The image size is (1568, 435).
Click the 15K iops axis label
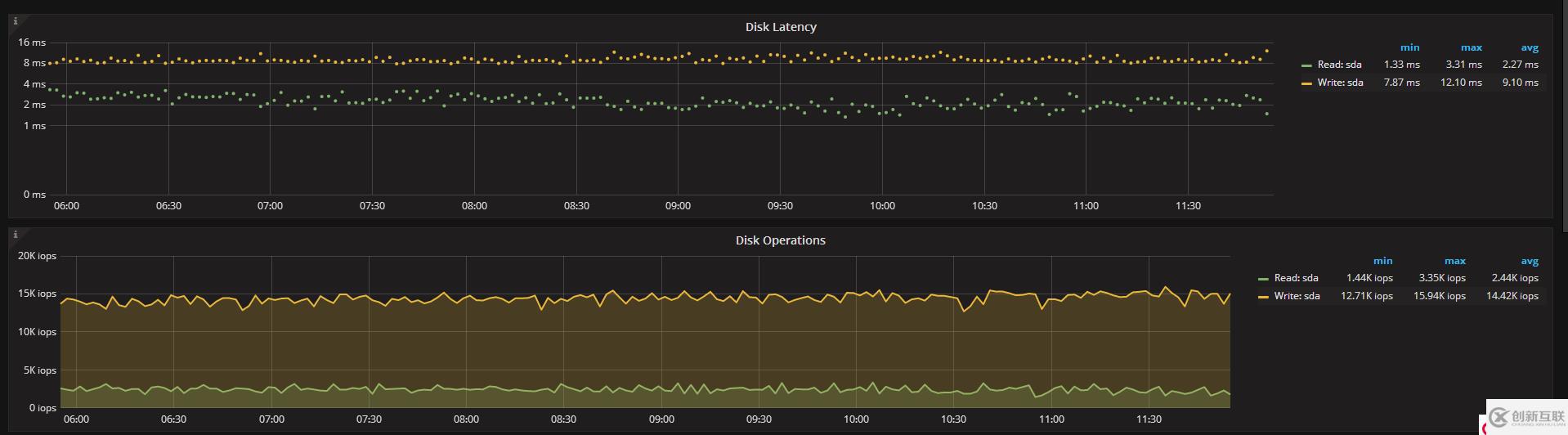[x=38, y=294]
